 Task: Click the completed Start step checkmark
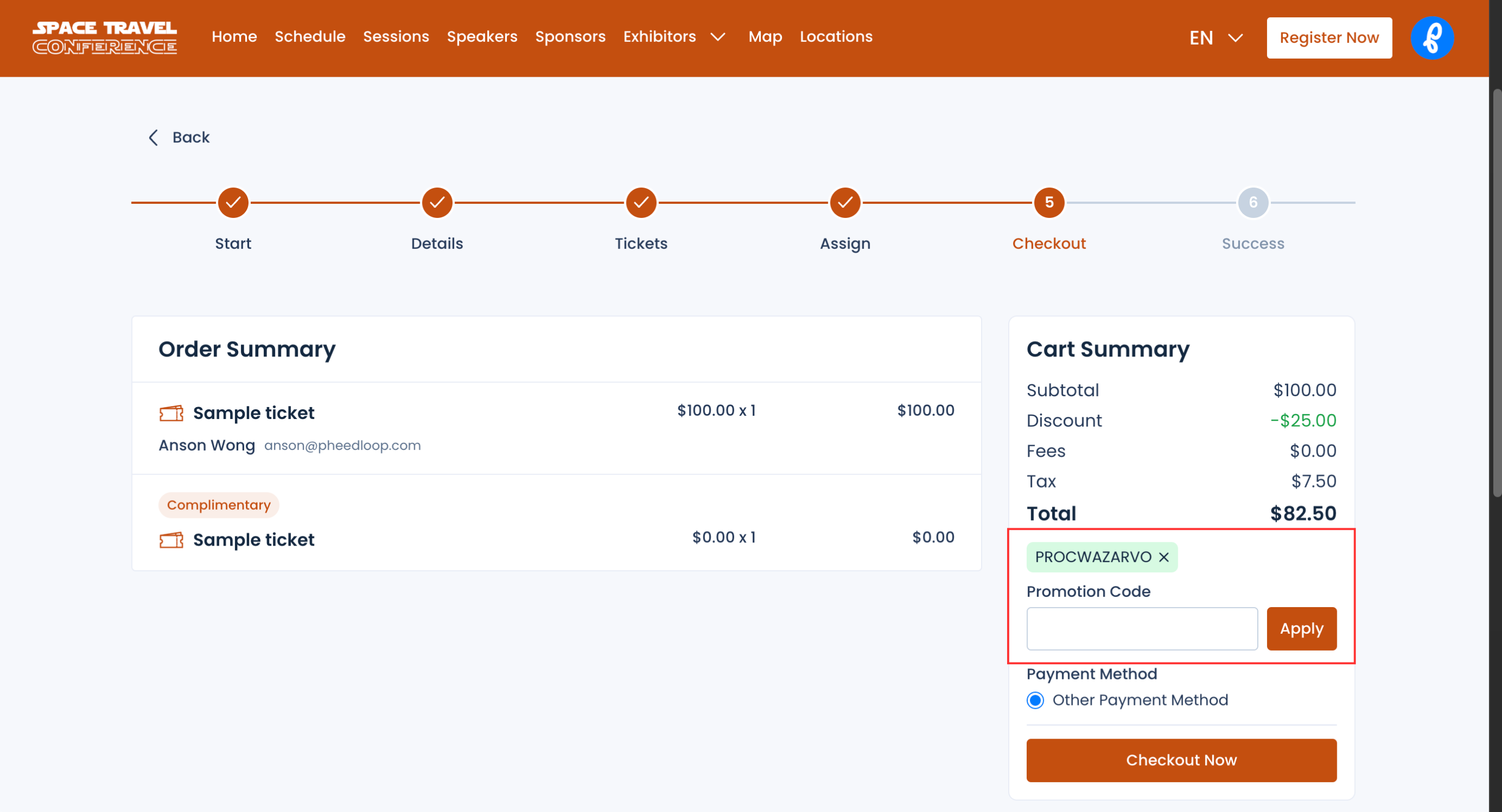[233, 202]
